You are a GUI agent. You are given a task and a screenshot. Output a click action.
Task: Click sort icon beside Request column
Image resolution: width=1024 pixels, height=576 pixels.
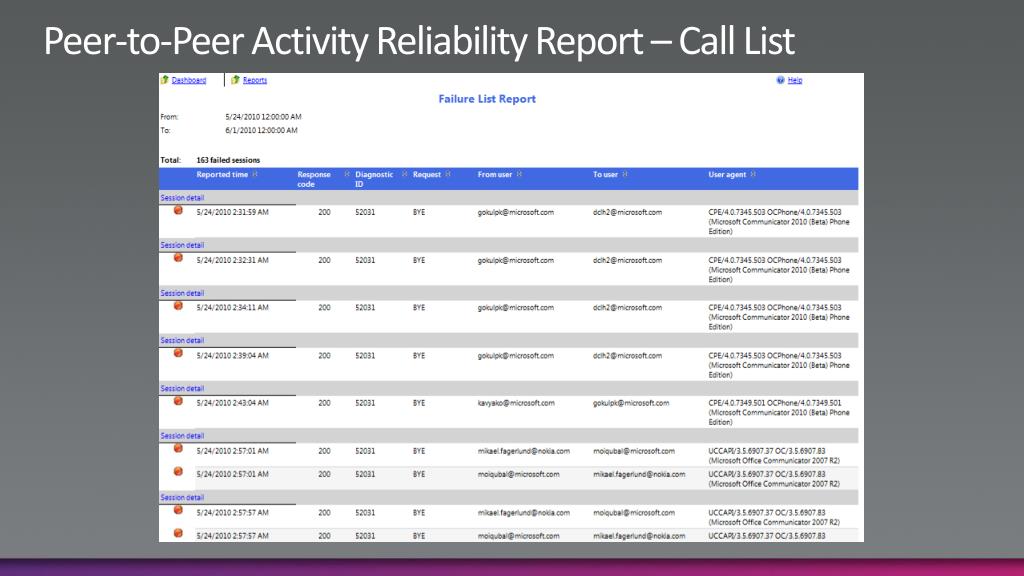coord(448,174)
